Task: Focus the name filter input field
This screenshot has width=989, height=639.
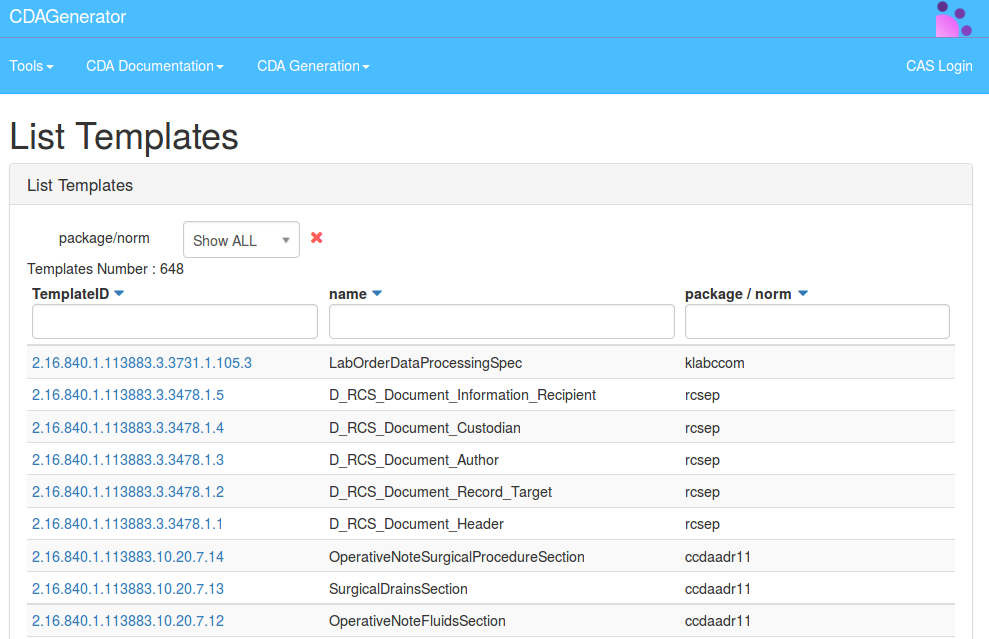Action: [501, 322]
